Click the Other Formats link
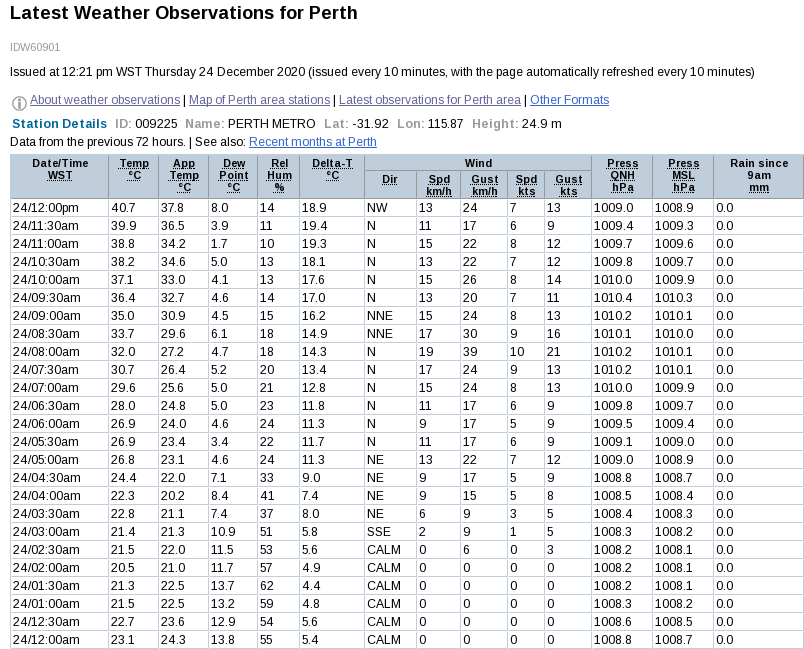This screenshot has width=804, height=649. coord(569,100)
